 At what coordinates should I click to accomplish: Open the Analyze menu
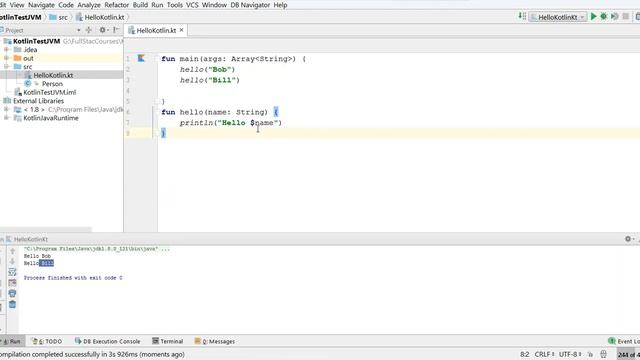pyautogui.click(x=89, y=5)
